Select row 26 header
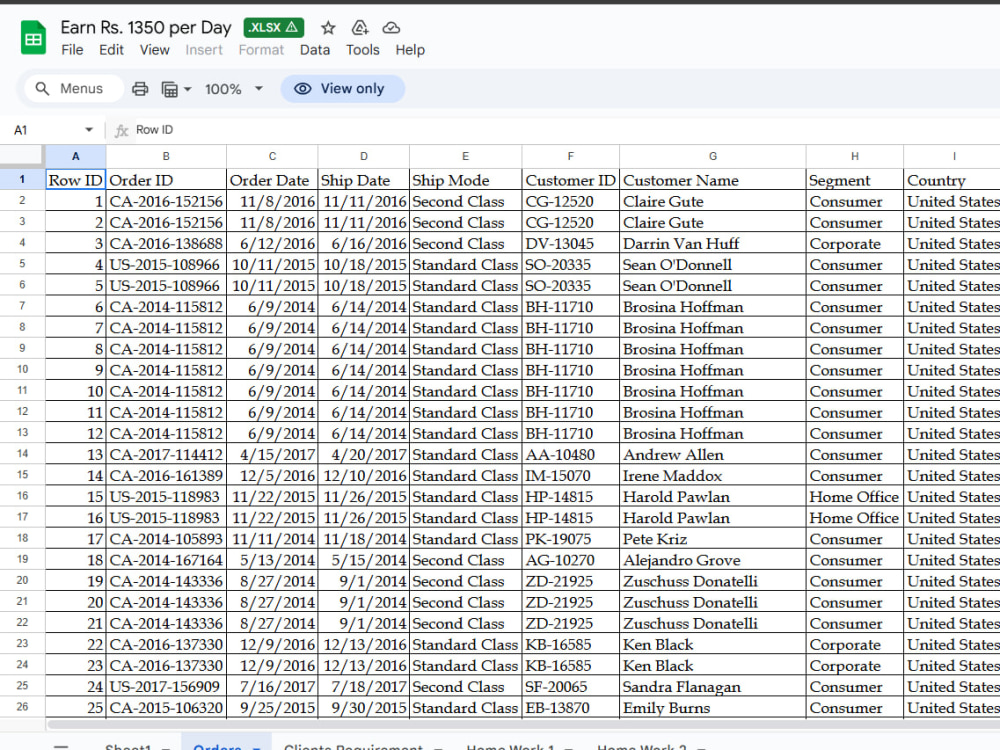Screen dimensions: 1000x750 22,707
